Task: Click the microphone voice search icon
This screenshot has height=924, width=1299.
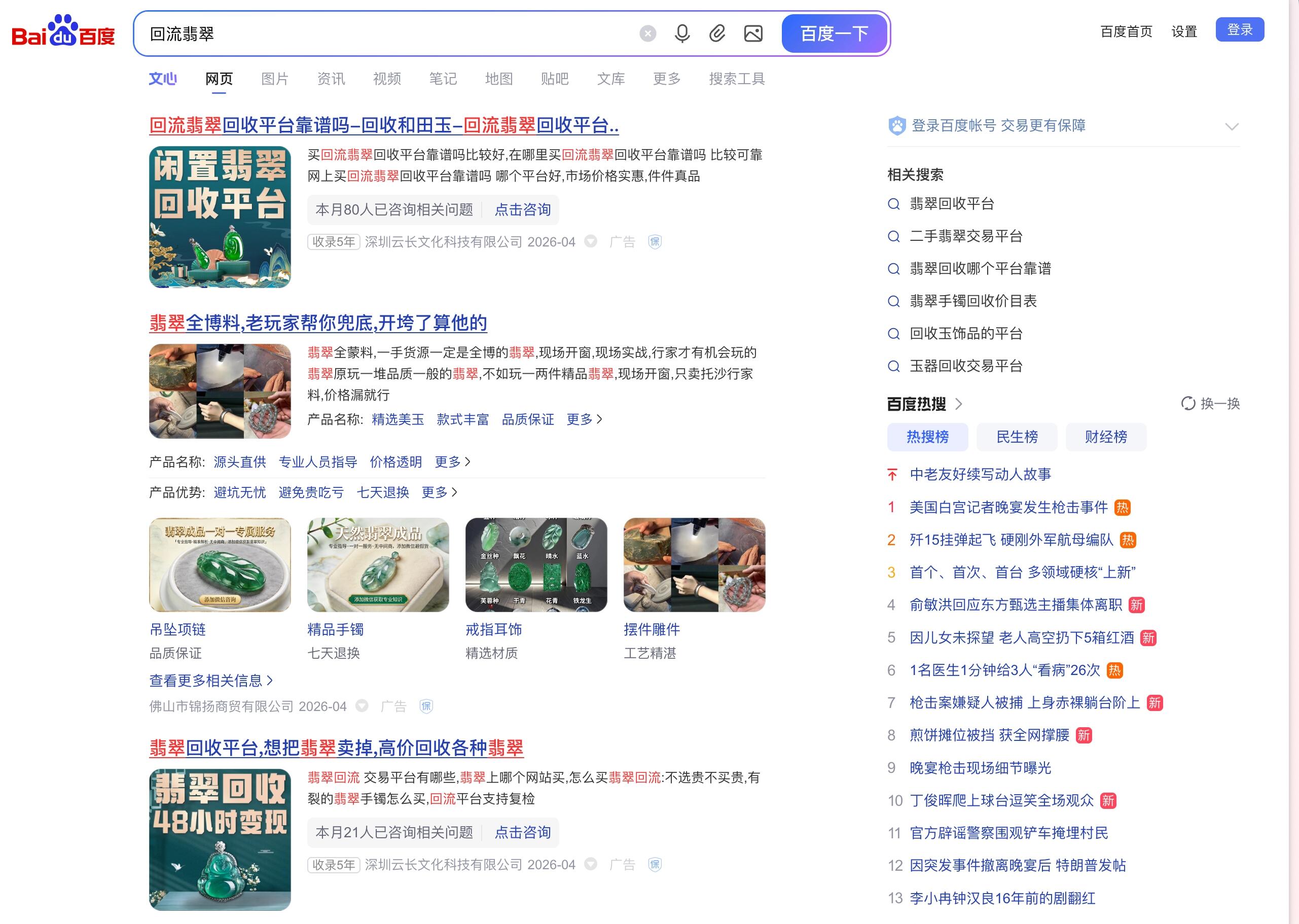Action: click(x=682, y=34)
